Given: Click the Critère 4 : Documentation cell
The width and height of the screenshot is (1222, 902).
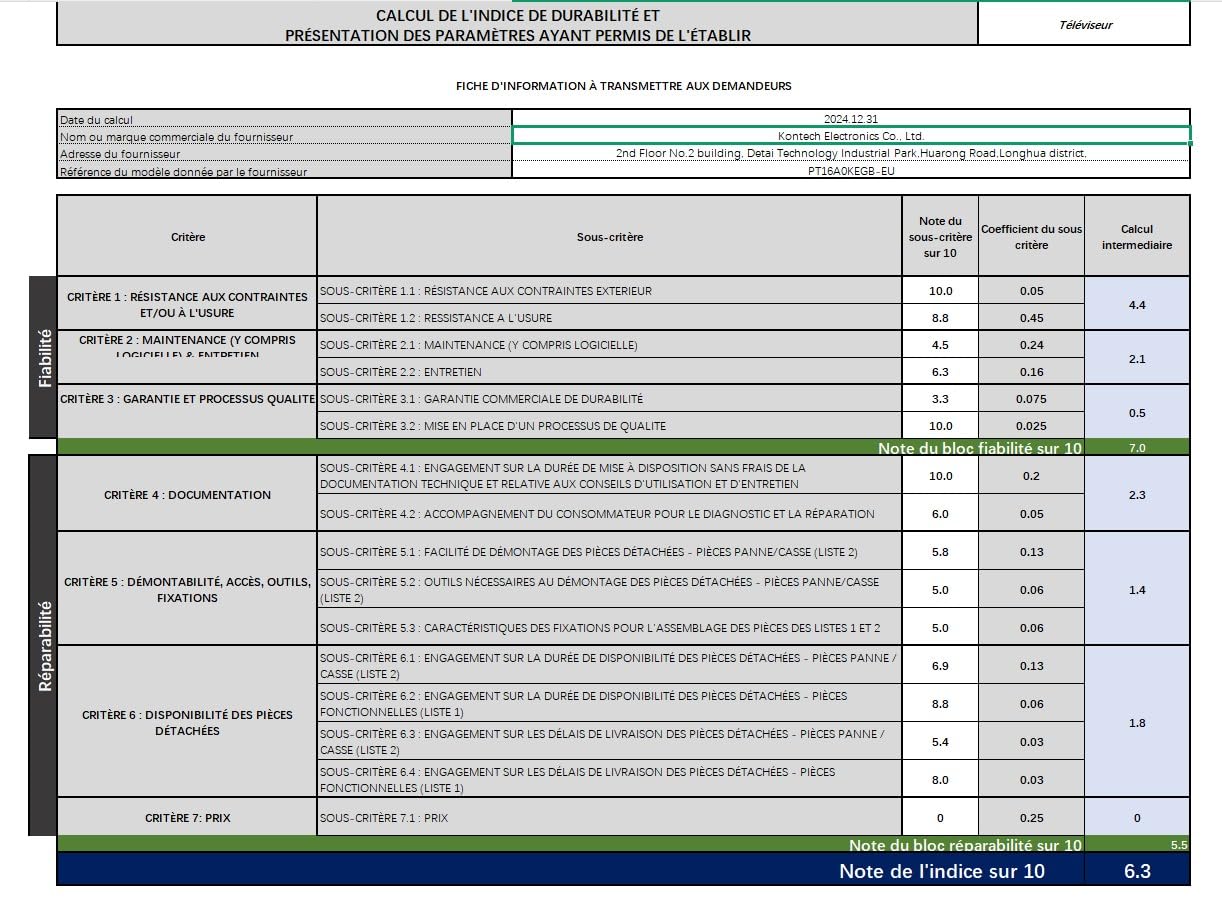Looking at the screenshot, I should [x=187, y=495].
